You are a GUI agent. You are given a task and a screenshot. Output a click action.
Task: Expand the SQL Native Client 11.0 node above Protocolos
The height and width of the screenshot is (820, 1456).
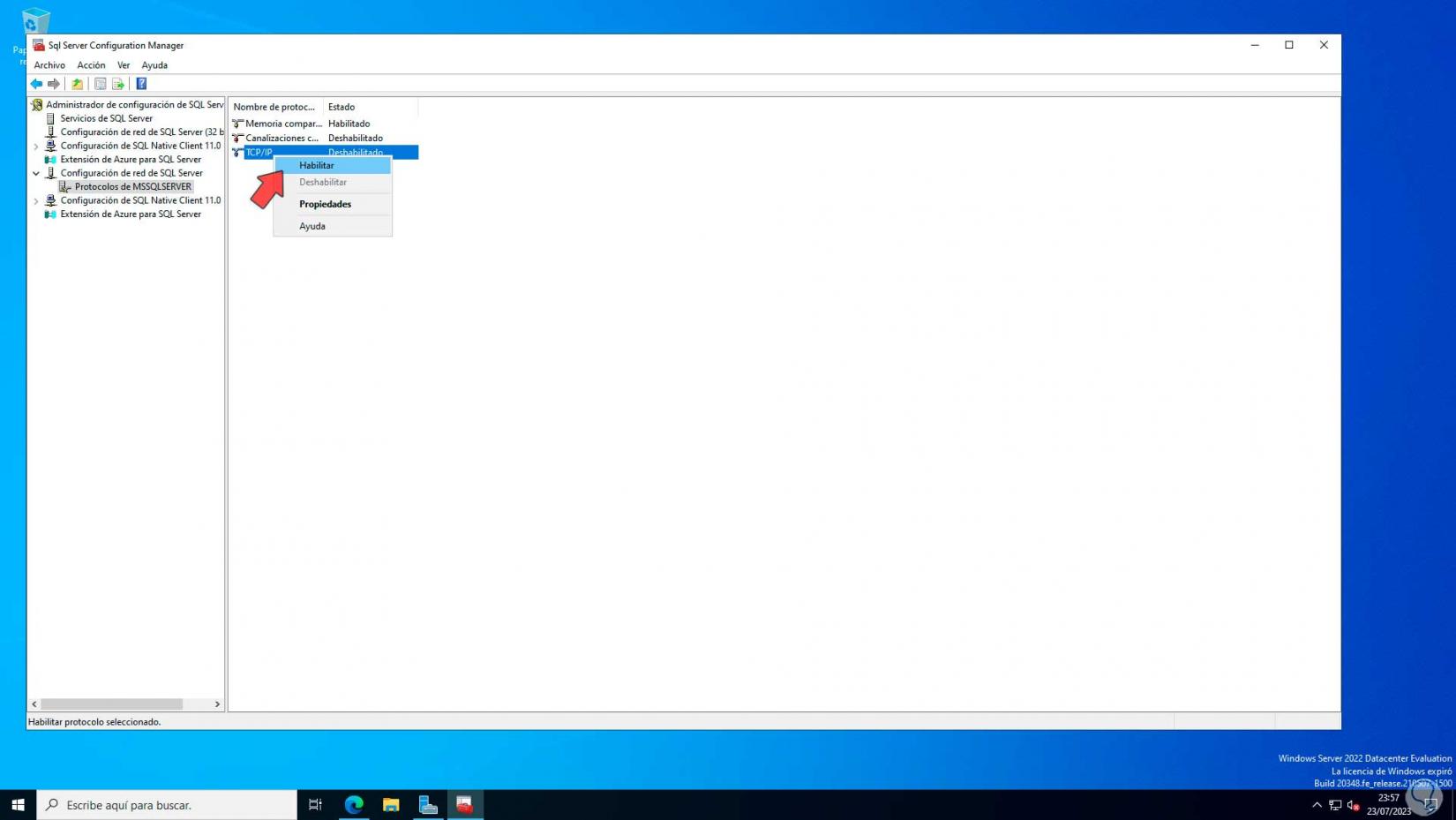pos(36,147)
